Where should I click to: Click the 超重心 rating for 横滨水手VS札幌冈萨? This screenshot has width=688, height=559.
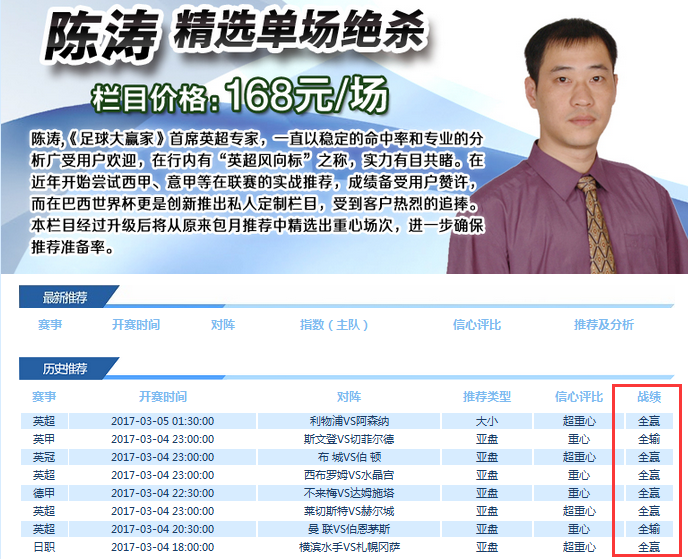pyautogui.click(x=579, y=547)
